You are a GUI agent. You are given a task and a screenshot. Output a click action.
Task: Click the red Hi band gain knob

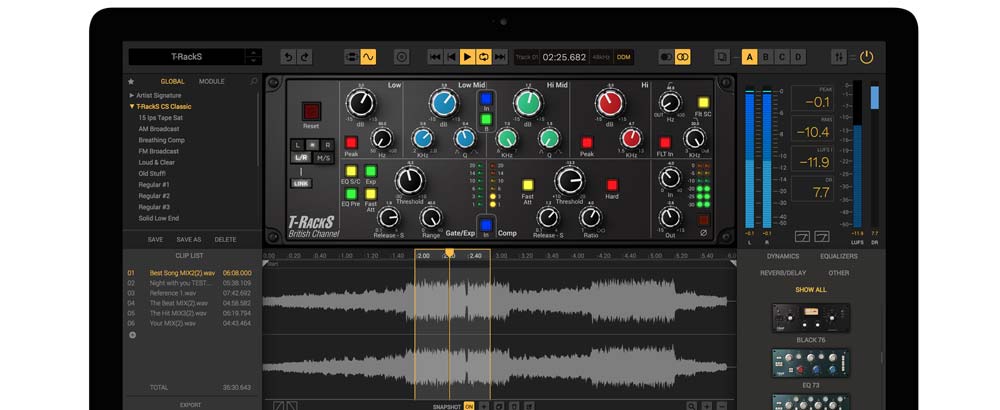(x=610, y=103)
